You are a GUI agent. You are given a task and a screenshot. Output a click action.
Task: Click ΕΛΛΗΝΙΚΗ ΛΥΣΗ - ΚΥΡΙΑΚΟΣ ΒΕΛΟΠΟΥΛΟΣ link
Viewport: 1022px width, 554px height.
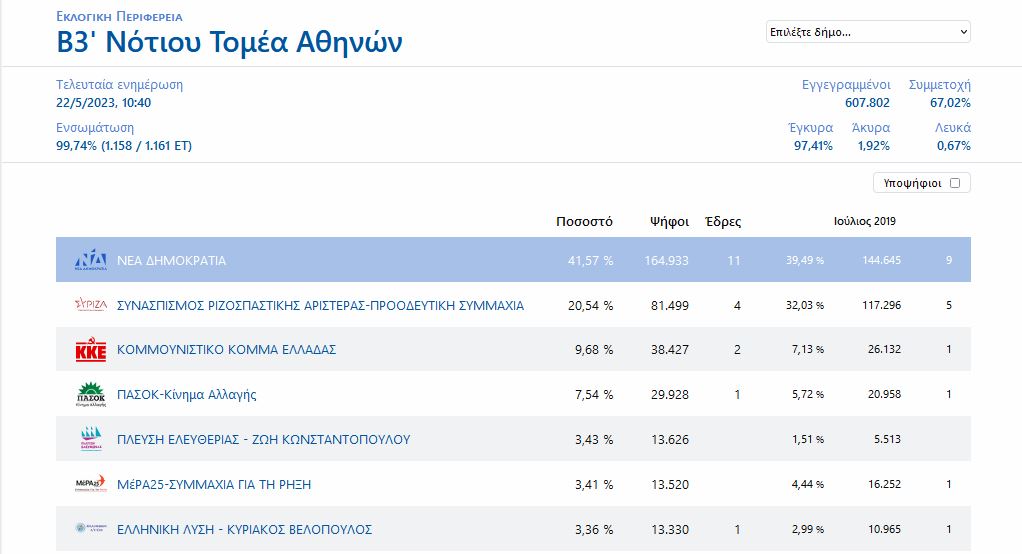click(x=244, y=529)
